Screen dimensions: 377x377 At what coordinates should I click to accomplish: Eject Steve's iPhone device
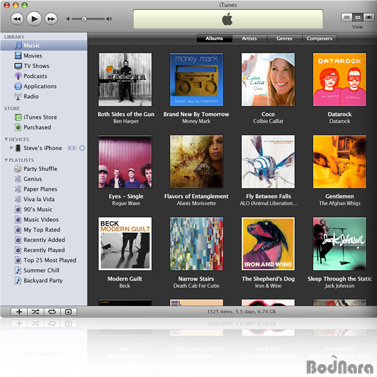coord(82,148)
